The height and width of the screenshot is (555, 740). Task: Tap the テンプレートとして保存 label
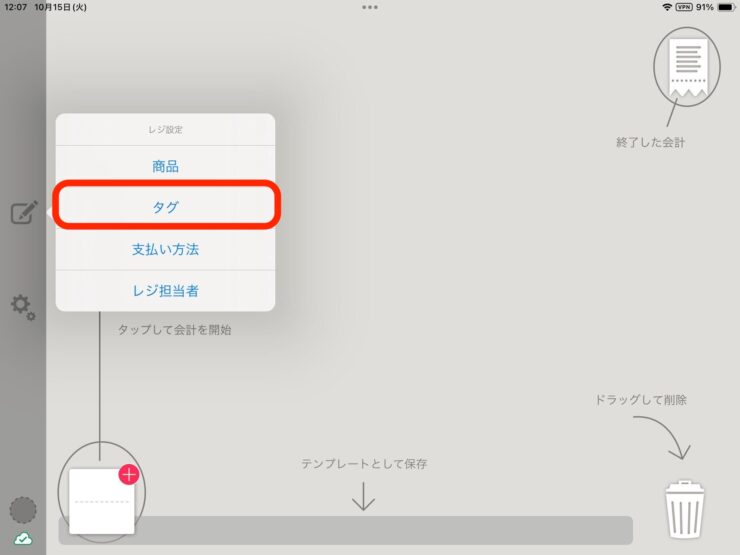[x=364, y=463]
